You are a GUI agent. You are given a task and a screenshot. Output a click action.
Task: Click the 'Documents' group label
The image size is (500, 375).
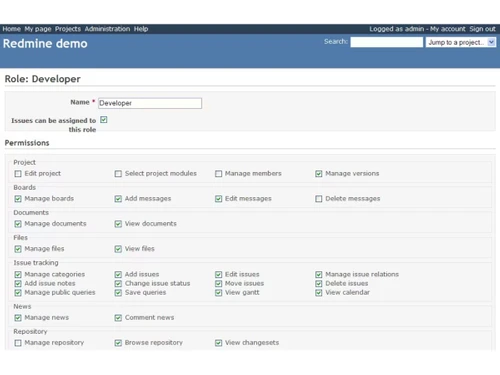tap(31, 212)
